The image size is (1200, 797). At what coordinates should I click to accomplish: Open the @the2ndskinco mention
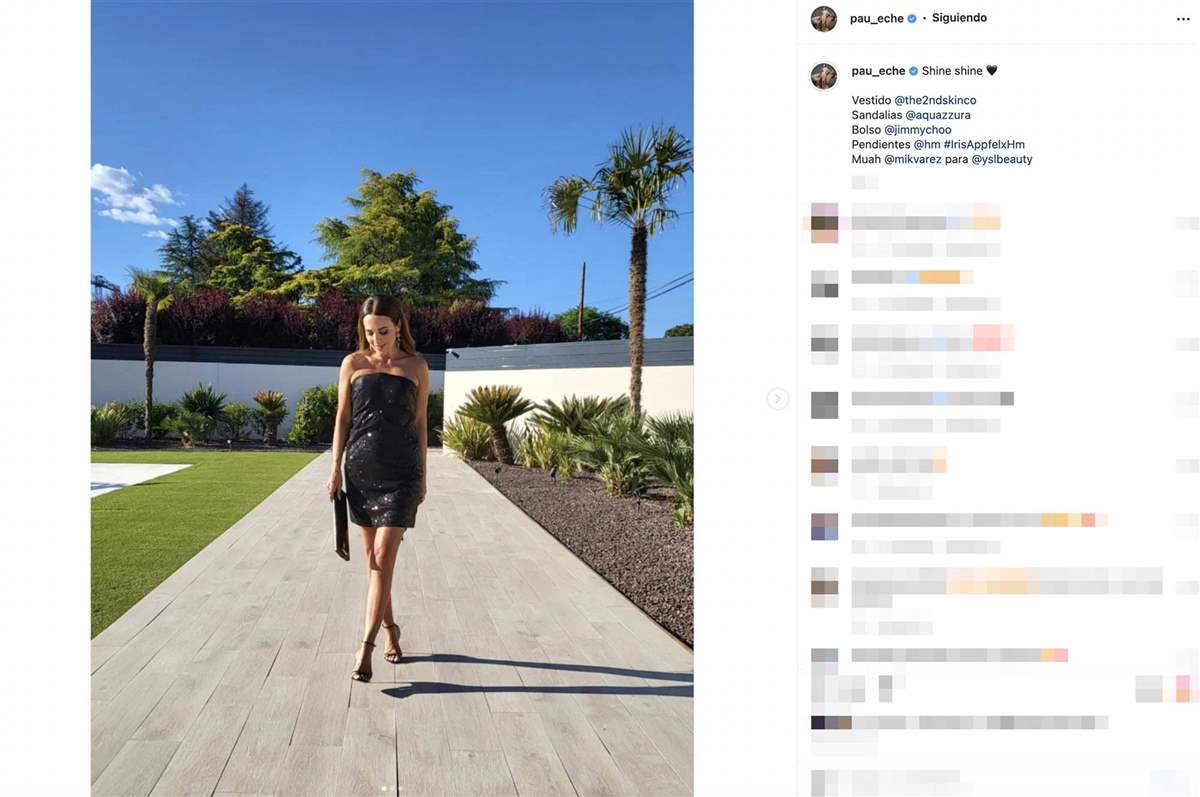click(935, 101)
